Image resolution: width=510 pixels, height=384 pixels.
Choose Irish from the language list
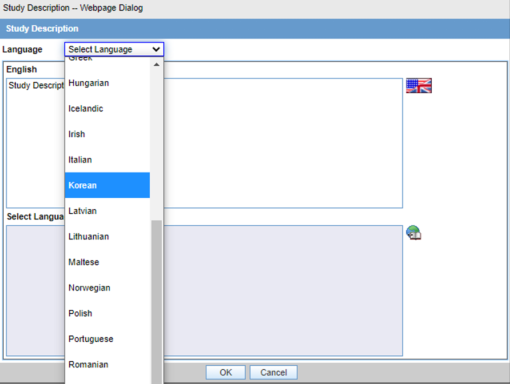click(107, 134)
